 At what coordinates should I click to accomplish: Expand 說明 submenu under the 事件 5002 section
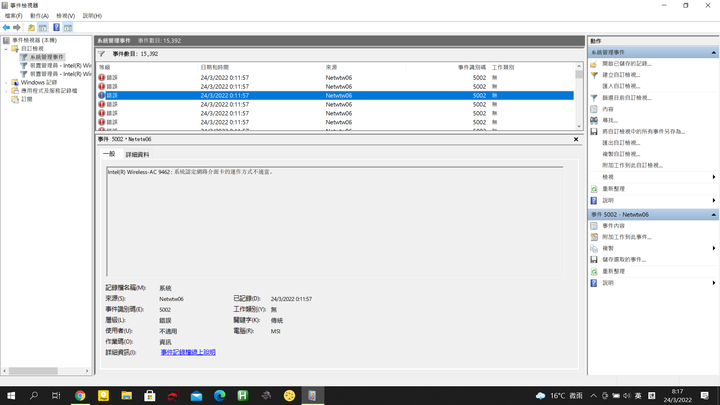point(714,283)
